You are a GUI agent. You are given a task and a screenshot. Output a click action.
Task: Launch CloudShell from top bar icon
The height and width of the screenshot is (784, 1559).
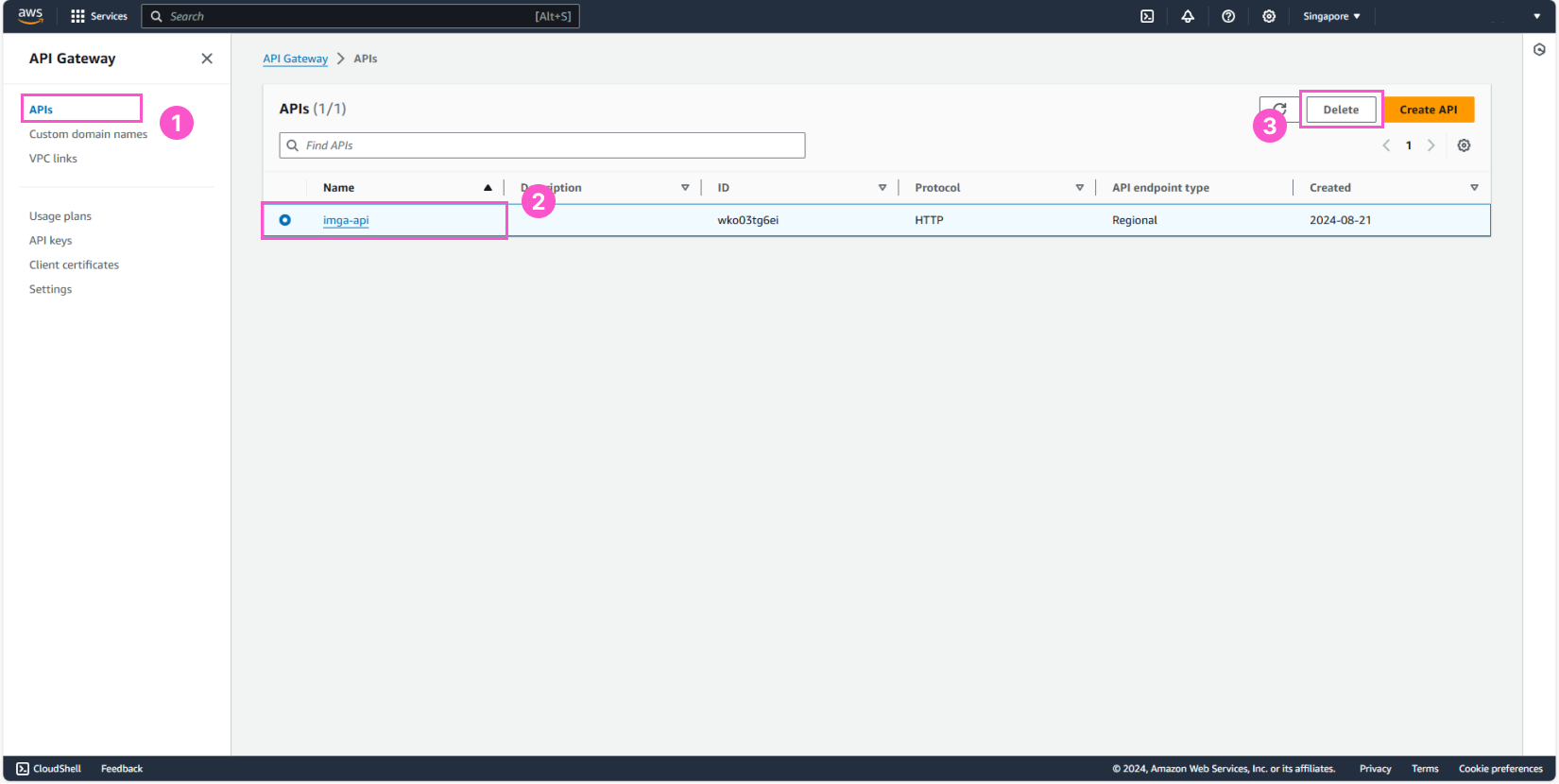coord(1147,16)
